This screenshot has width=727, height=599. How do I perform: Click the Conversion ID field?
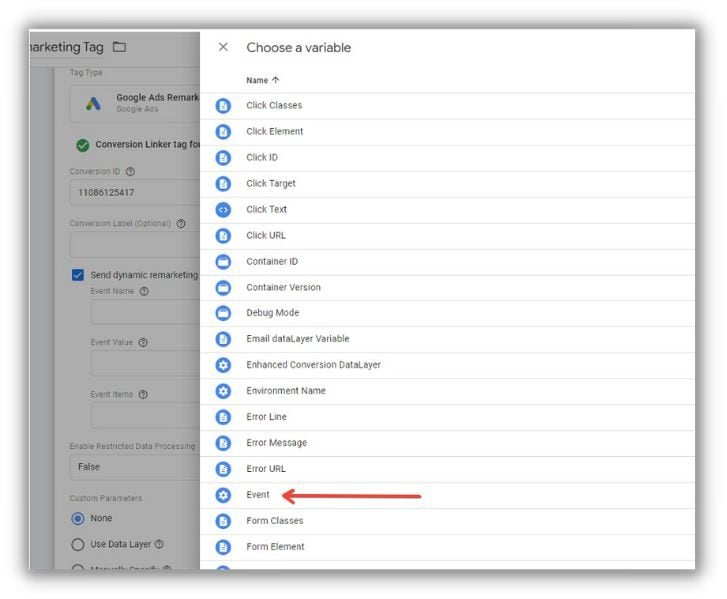click(135, 192)
